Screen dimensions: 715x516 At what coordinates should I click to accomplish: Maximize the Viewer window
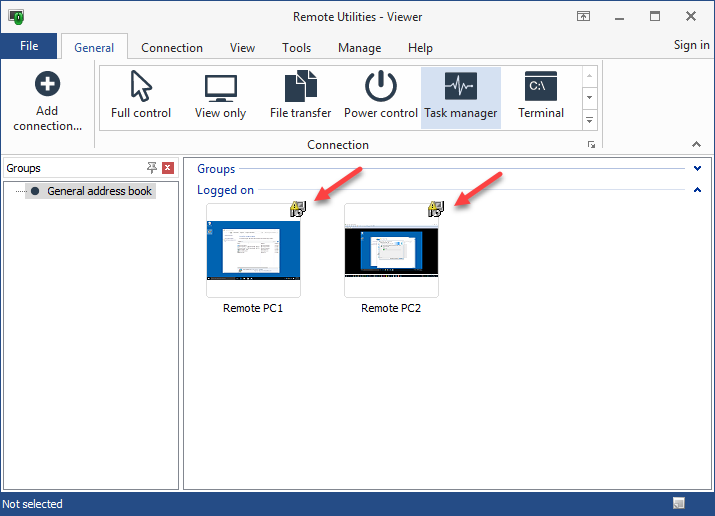tap(655, 16)
